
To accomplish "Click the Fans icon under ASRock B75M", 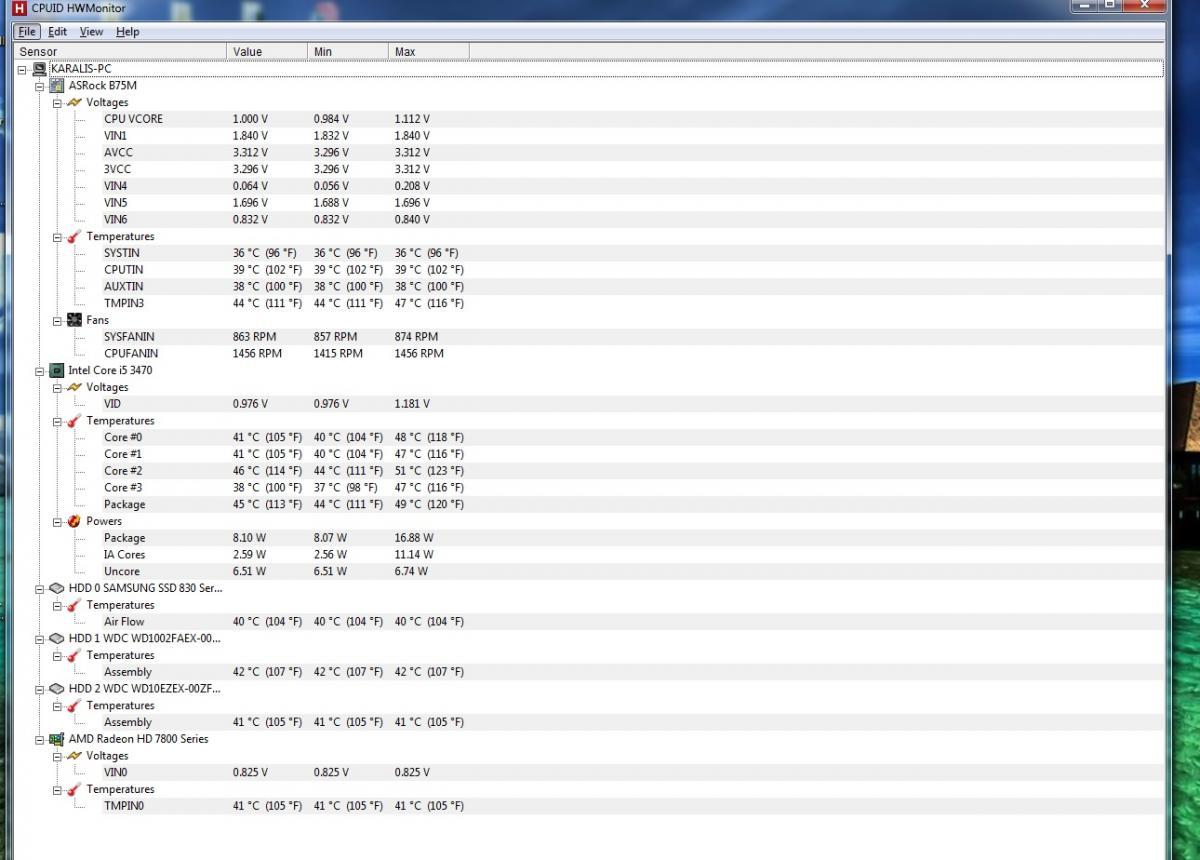I will pos(74,320).
